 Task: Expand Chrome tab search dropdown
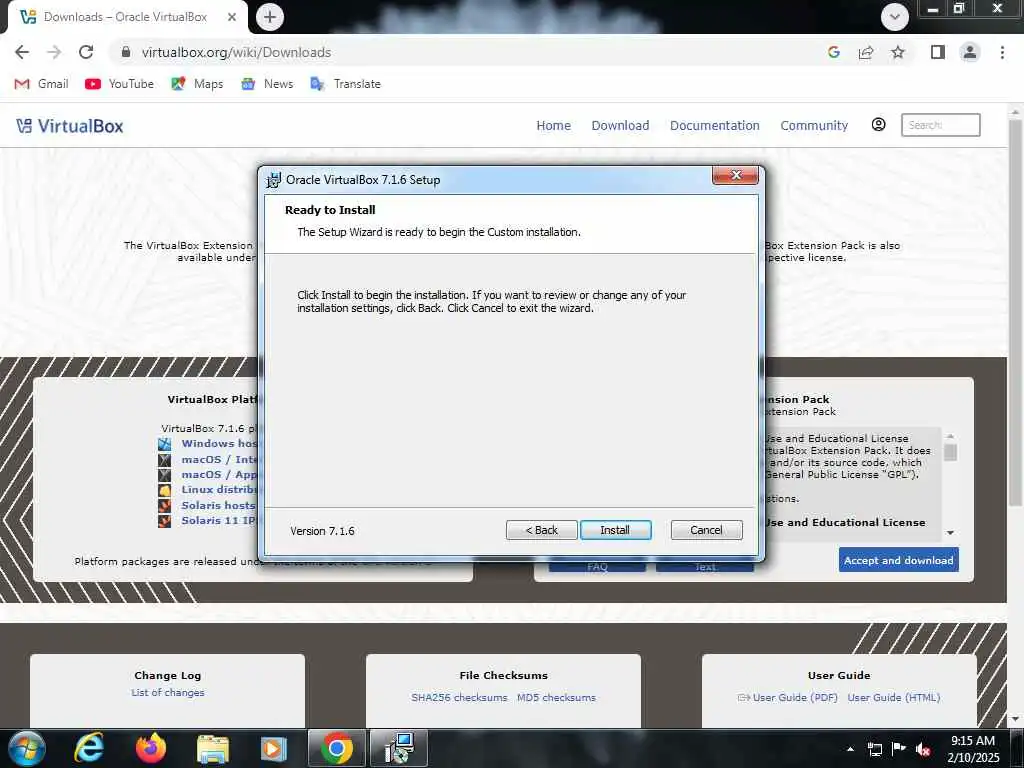pos(895,17)
